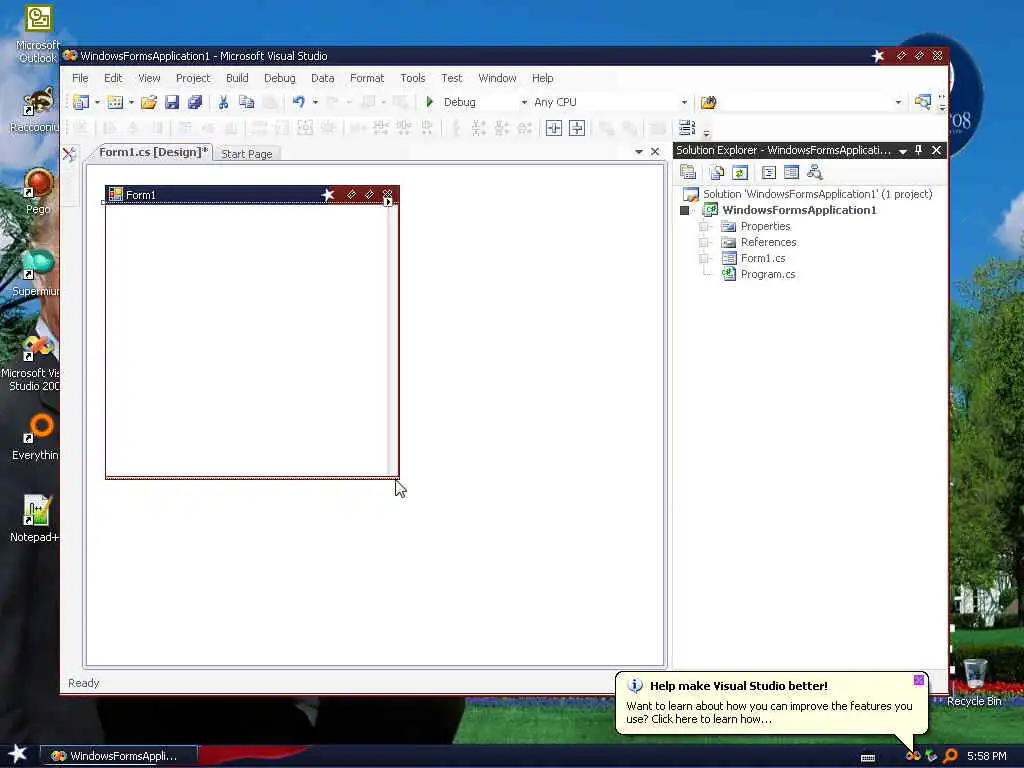Open the Debug configuration dropdown
This screenshot has width=1024, height=768.
click(x=524, y=103)
